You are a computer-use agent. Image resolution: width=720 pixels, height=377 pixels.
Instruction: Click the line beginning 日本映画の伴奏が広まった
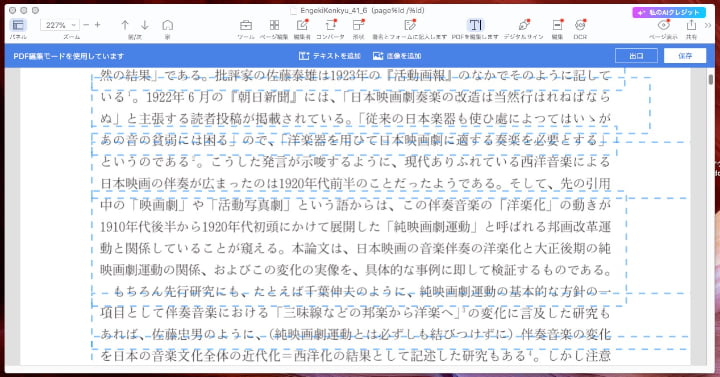(x=355, y=183)
